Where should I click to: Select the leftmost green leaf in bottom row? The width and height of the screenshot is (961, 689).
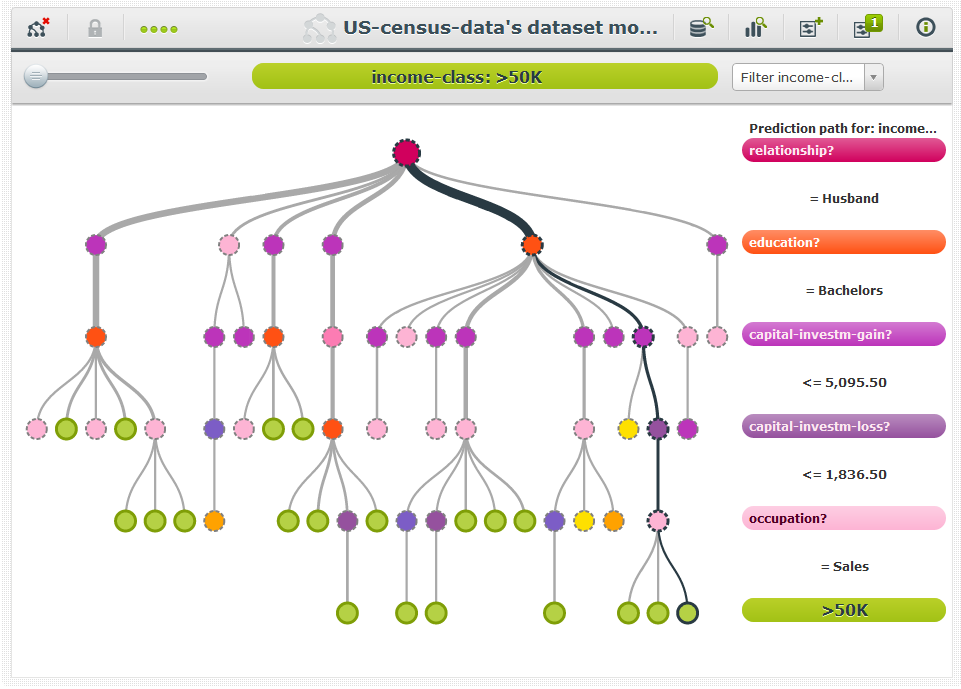[347, 613]
